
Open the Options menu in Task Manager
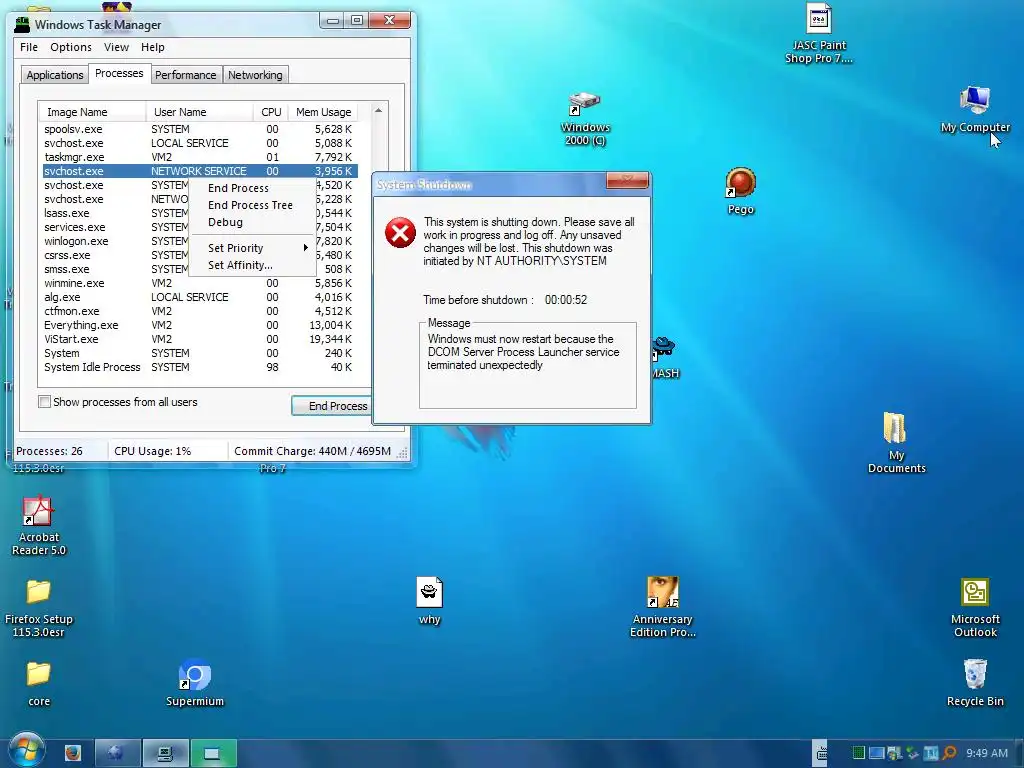tap(71, 47)
